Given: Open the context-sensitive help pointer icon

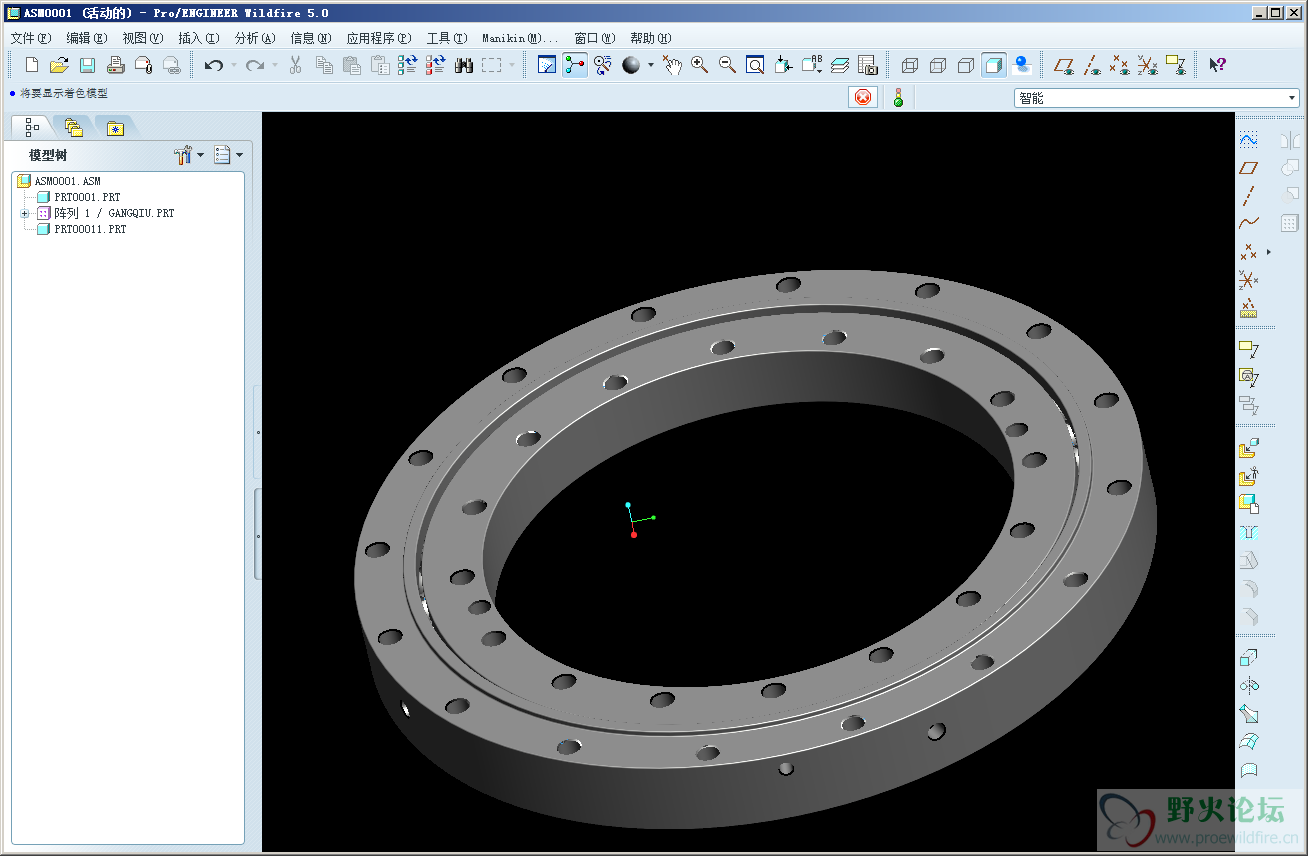Looking at the screenshot, I should (x=1216, y=65).
